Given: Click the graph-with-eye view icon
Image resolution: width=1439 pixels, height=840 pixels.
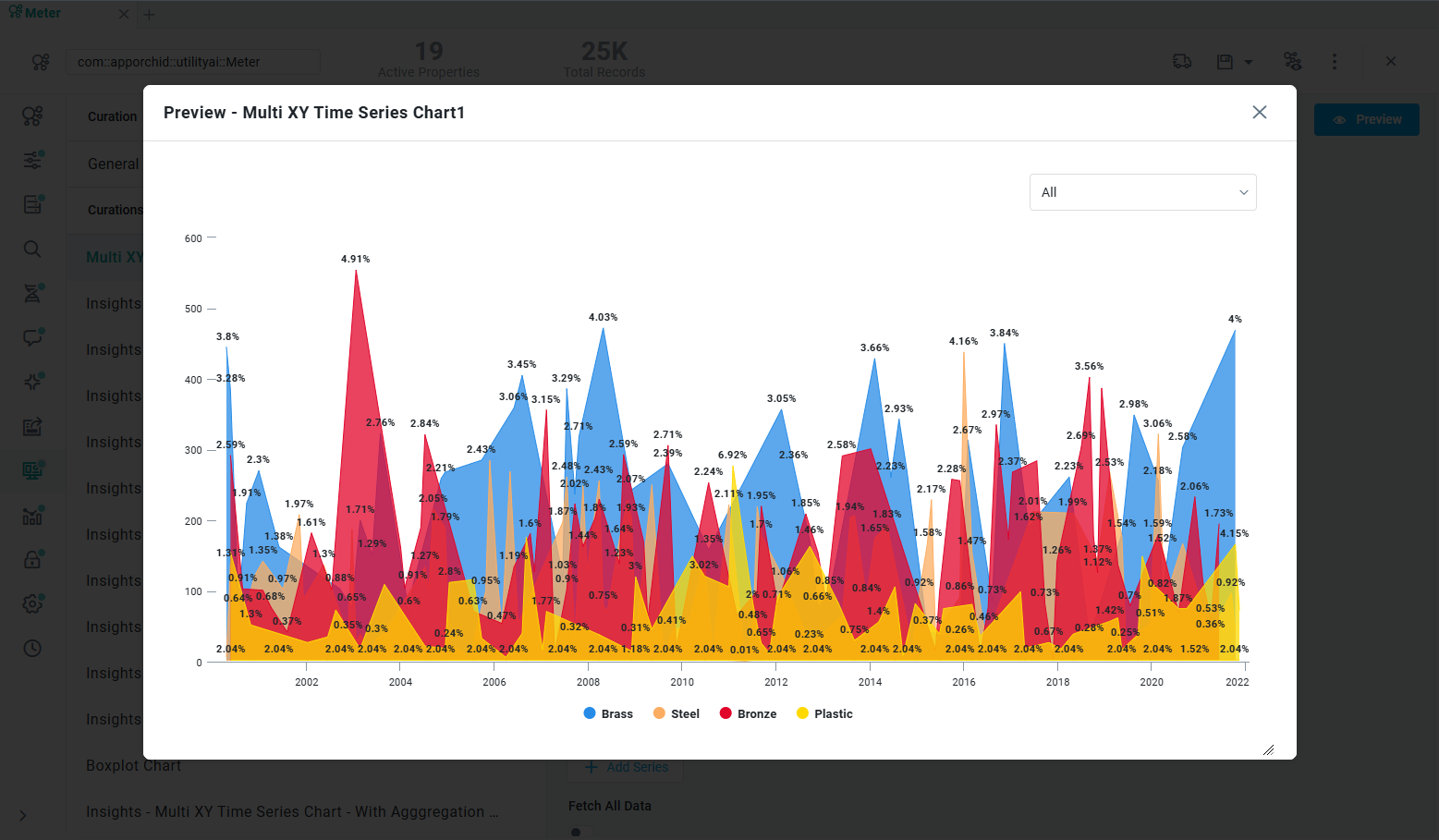Looking at the screenshot, I should coord(1292,61).
